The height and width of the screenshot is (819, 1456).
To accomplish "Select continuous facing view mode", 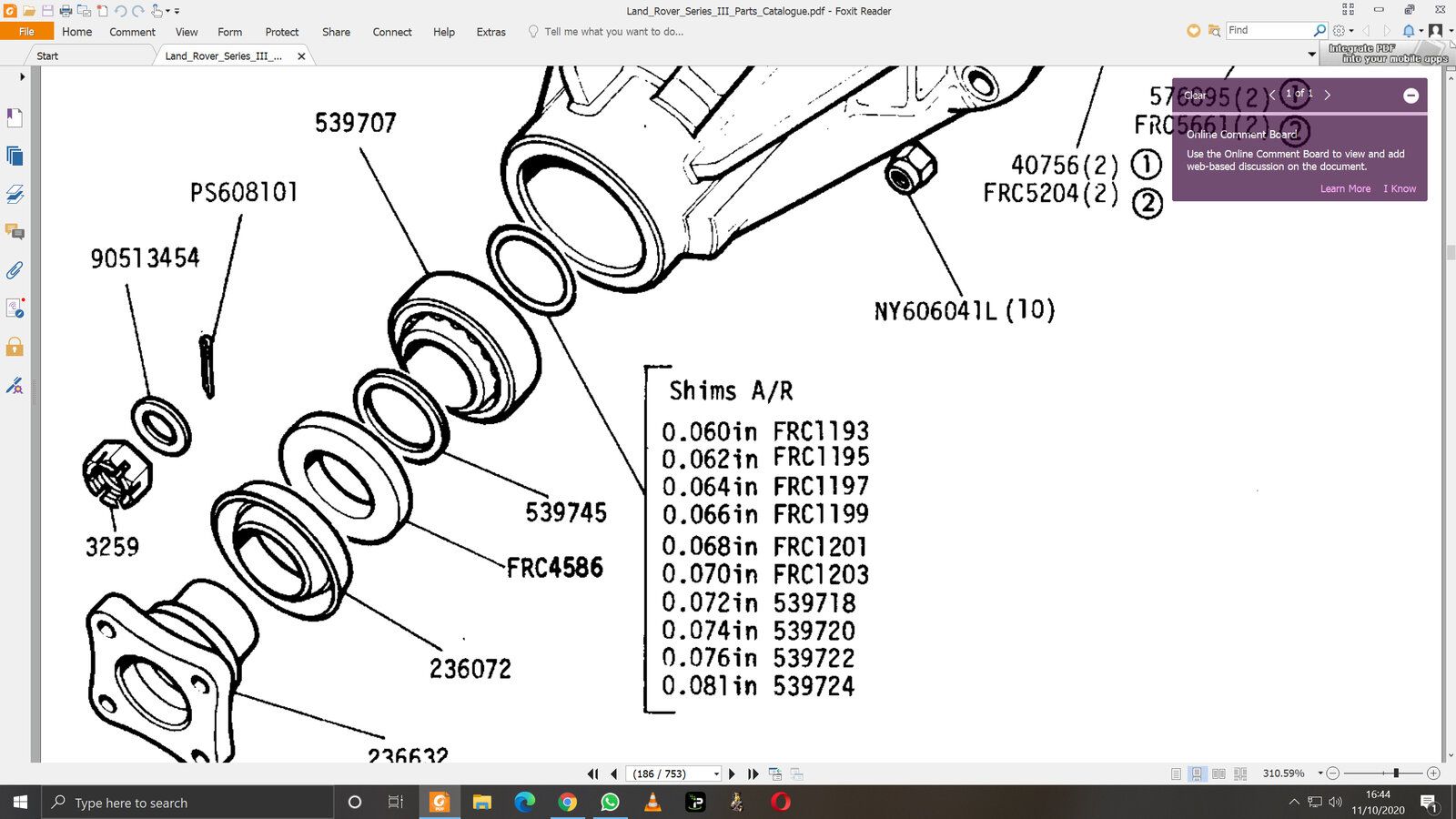I will 1240,773.
